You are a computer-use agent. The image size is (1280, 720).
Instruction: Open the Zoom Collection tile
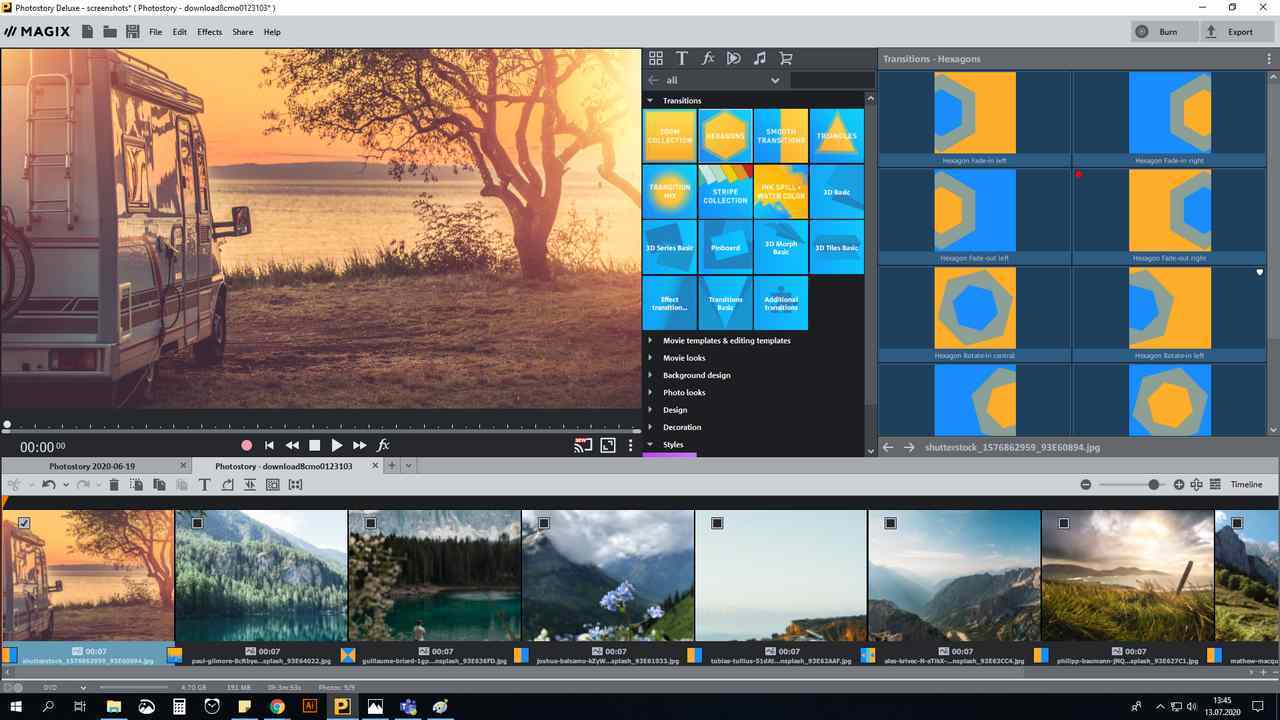670,136
